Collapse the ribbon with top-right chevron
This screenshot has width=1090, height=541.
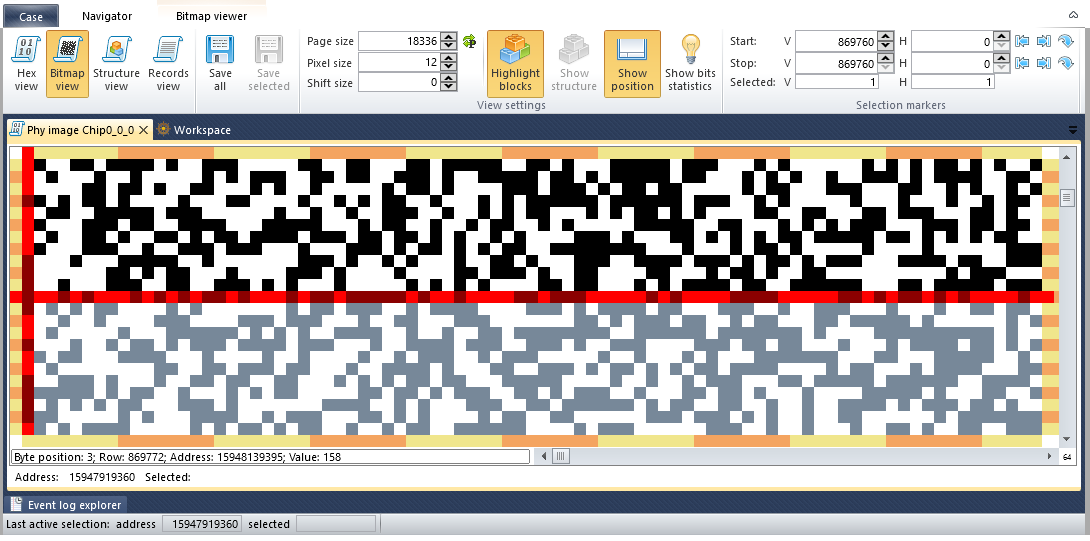pos(1073,15)
